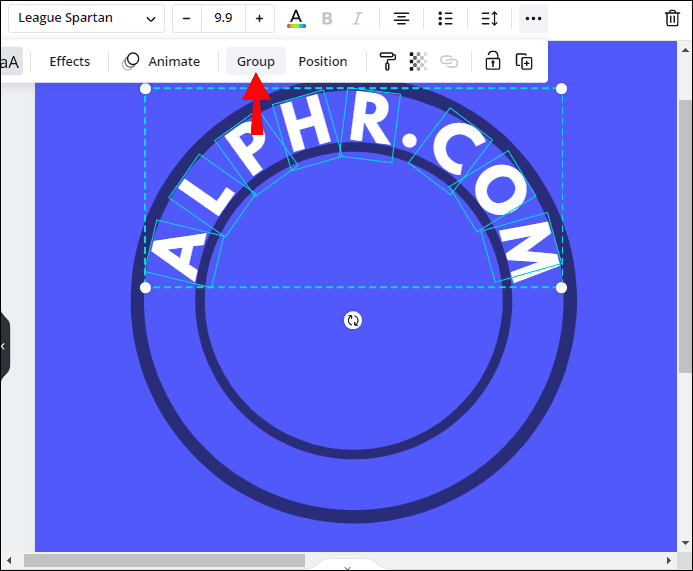
Task: Open the Position panel
Action: [323, 62]
